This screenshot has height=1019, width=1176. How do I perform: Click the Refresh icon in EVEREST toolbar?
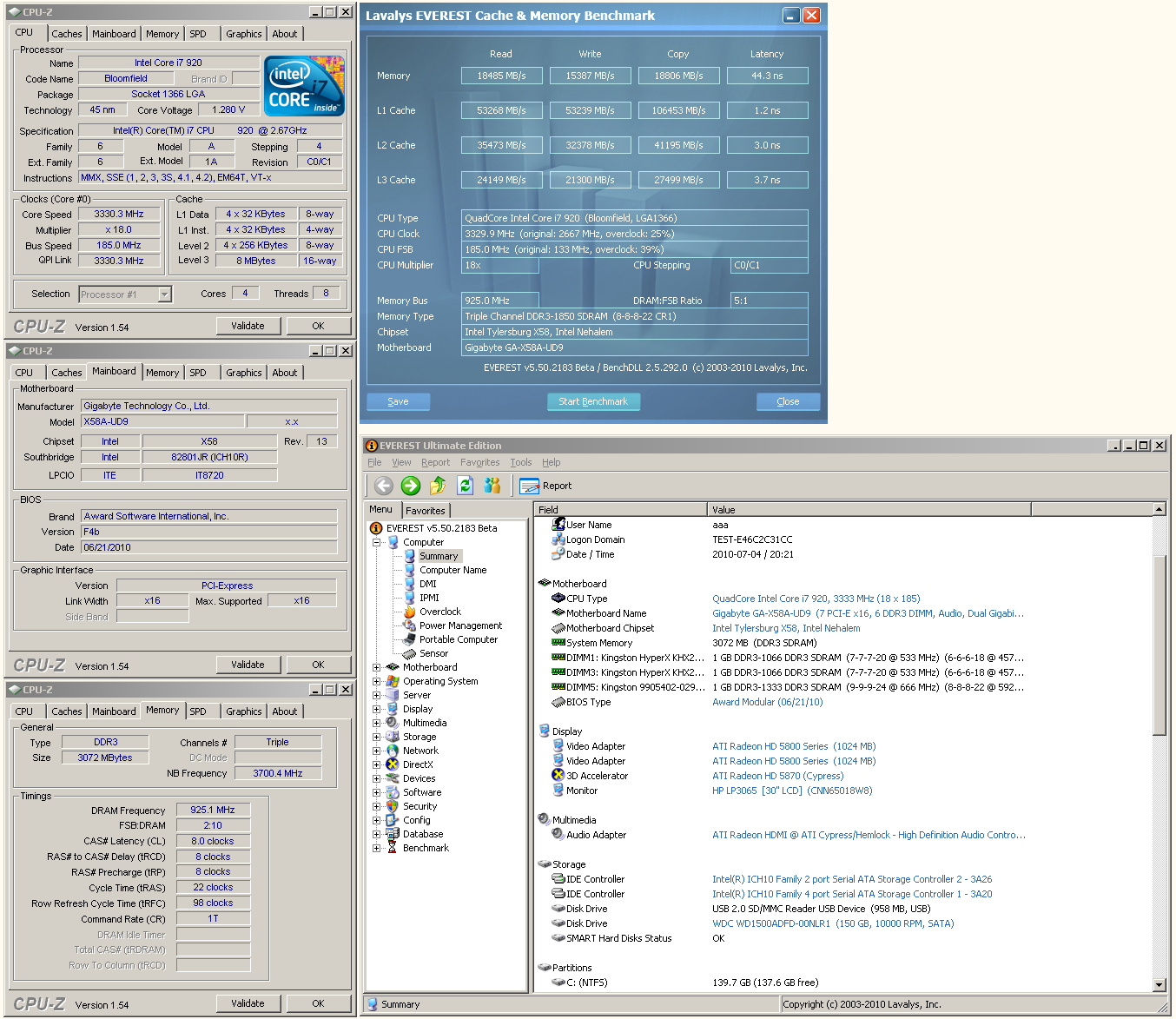465,486
